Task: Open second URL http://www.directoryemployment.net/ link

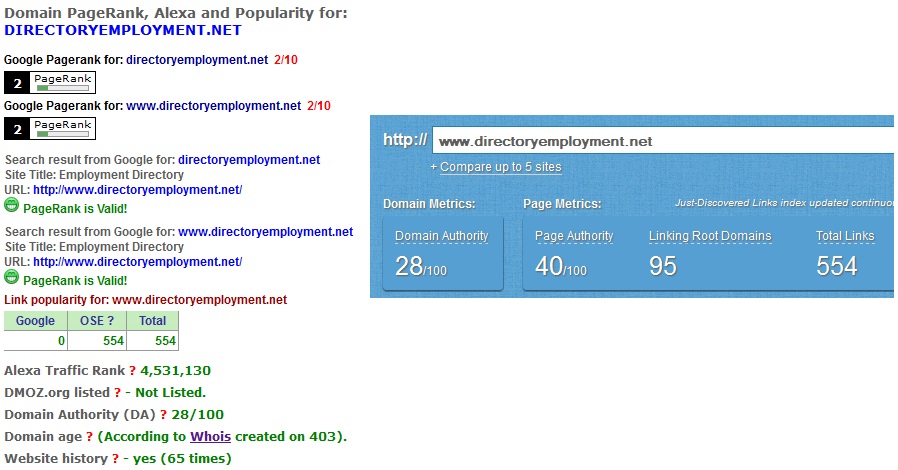Action: 137,262
